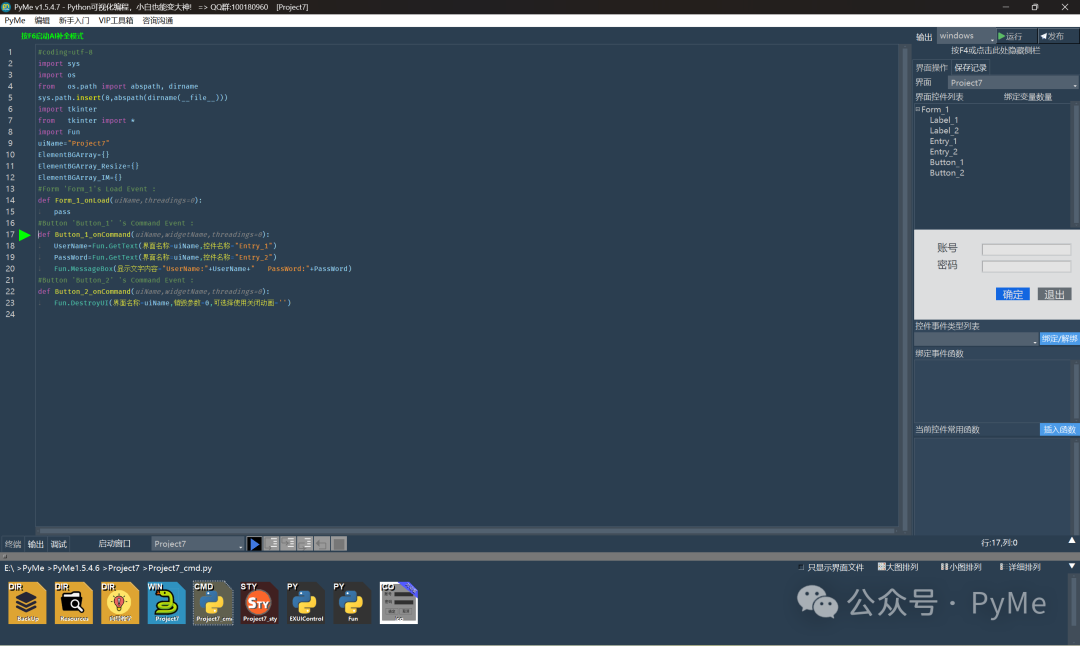
Task: Switch to the 保存记录 tab
Action: point(970,68)
